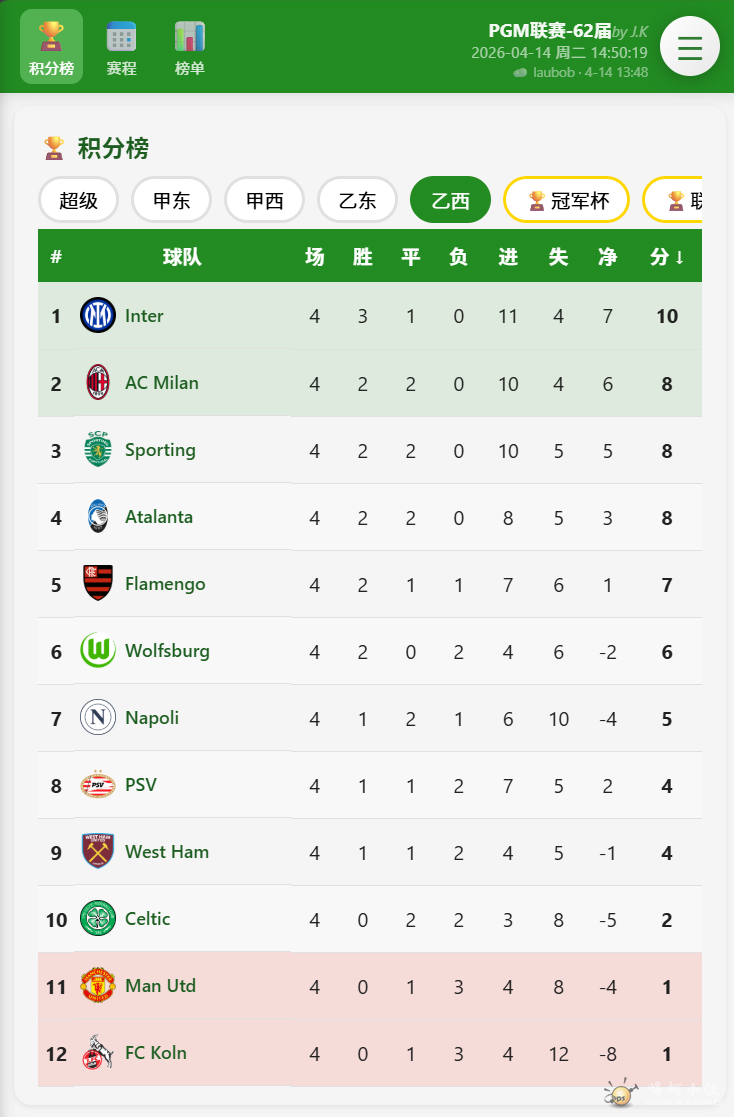Click the Inter club logo
This screenshot has height=1117, width=734.
tap(98, 316)
